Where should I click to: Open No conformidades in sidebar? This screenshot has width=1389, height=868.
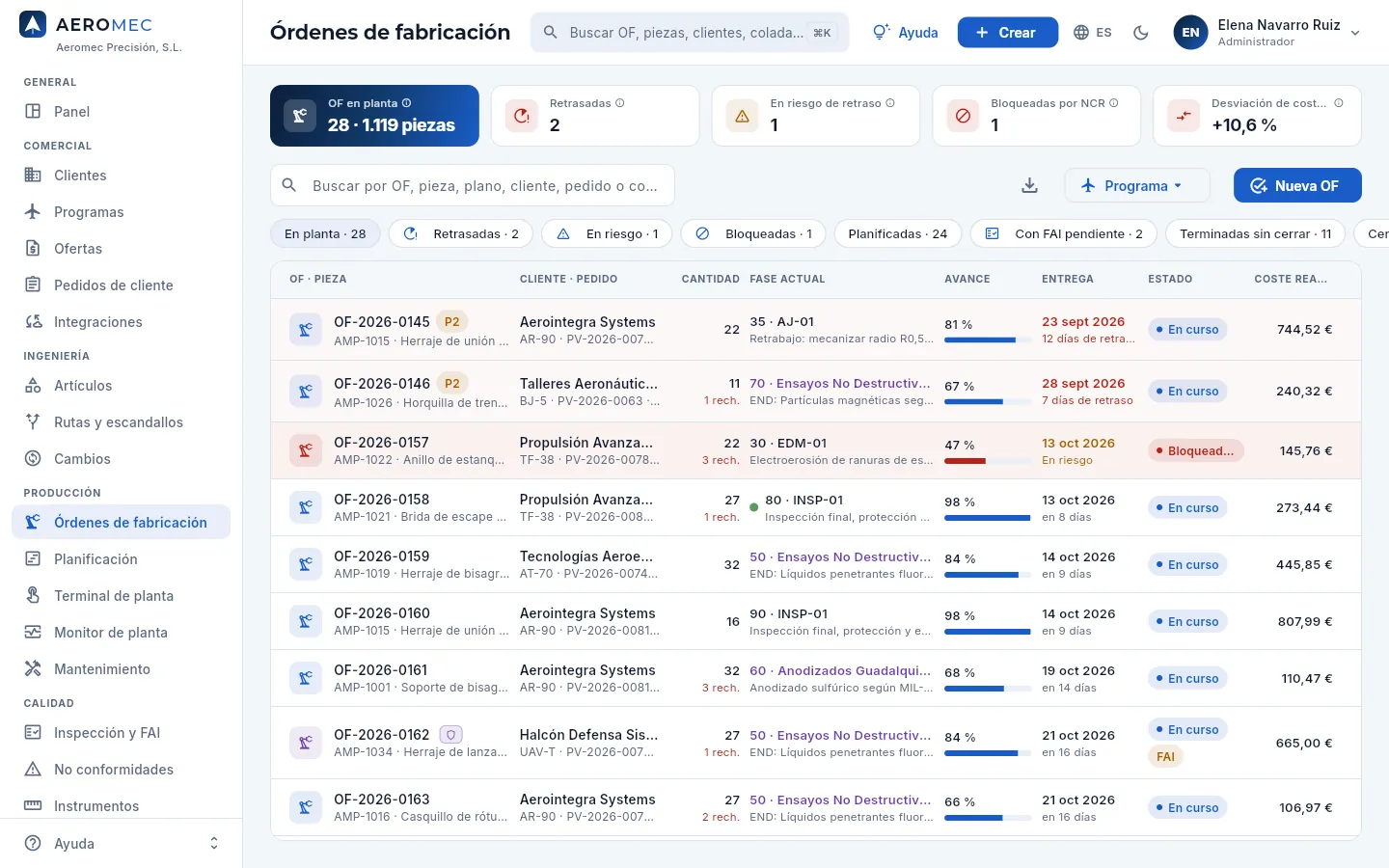point(121,770)
